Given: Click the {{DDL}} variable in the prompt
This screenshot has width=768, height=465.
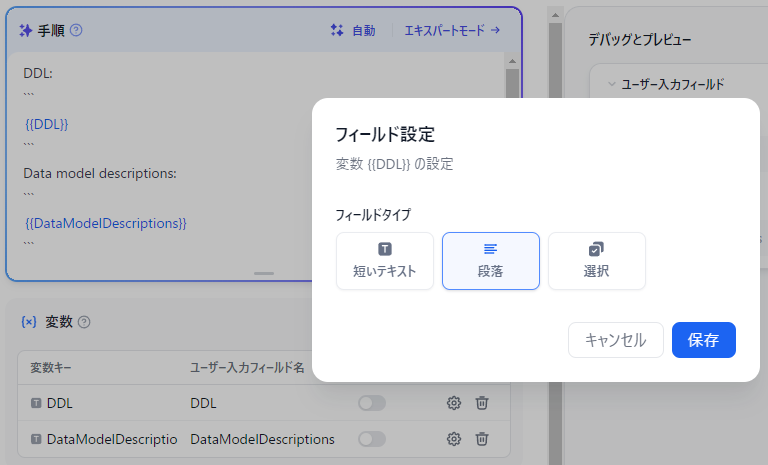Looking at the screenshot, I should (47, 124).
